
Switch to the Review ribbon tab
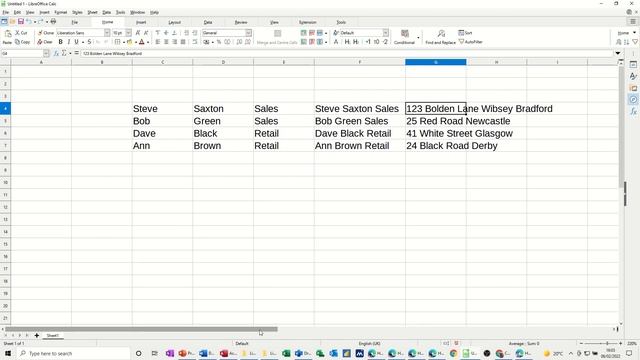pyautogui.click(x=241, y=22)
